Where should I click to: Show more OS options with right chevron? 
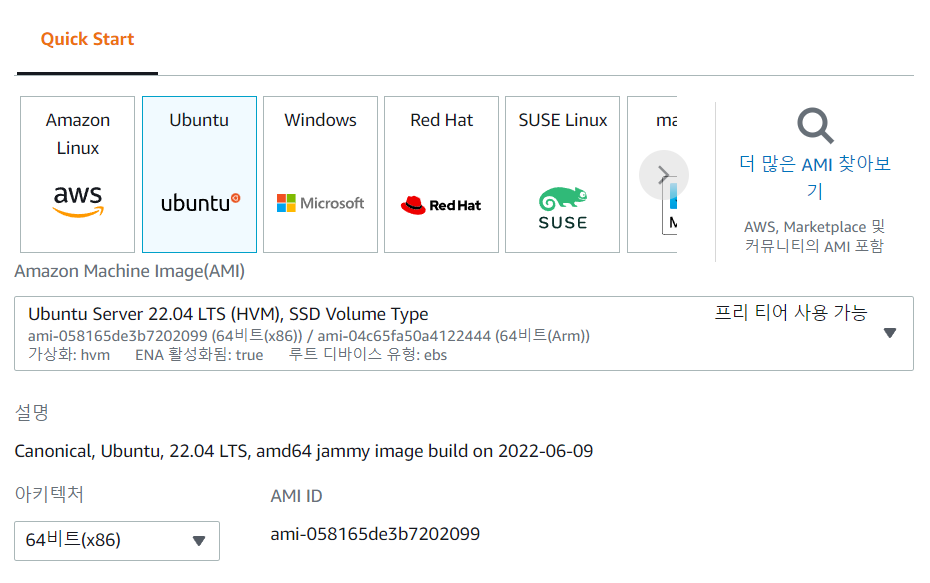[664, 175]
